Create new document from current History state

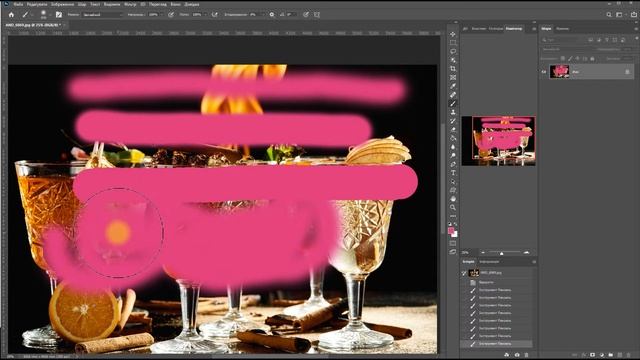[507, 355]
